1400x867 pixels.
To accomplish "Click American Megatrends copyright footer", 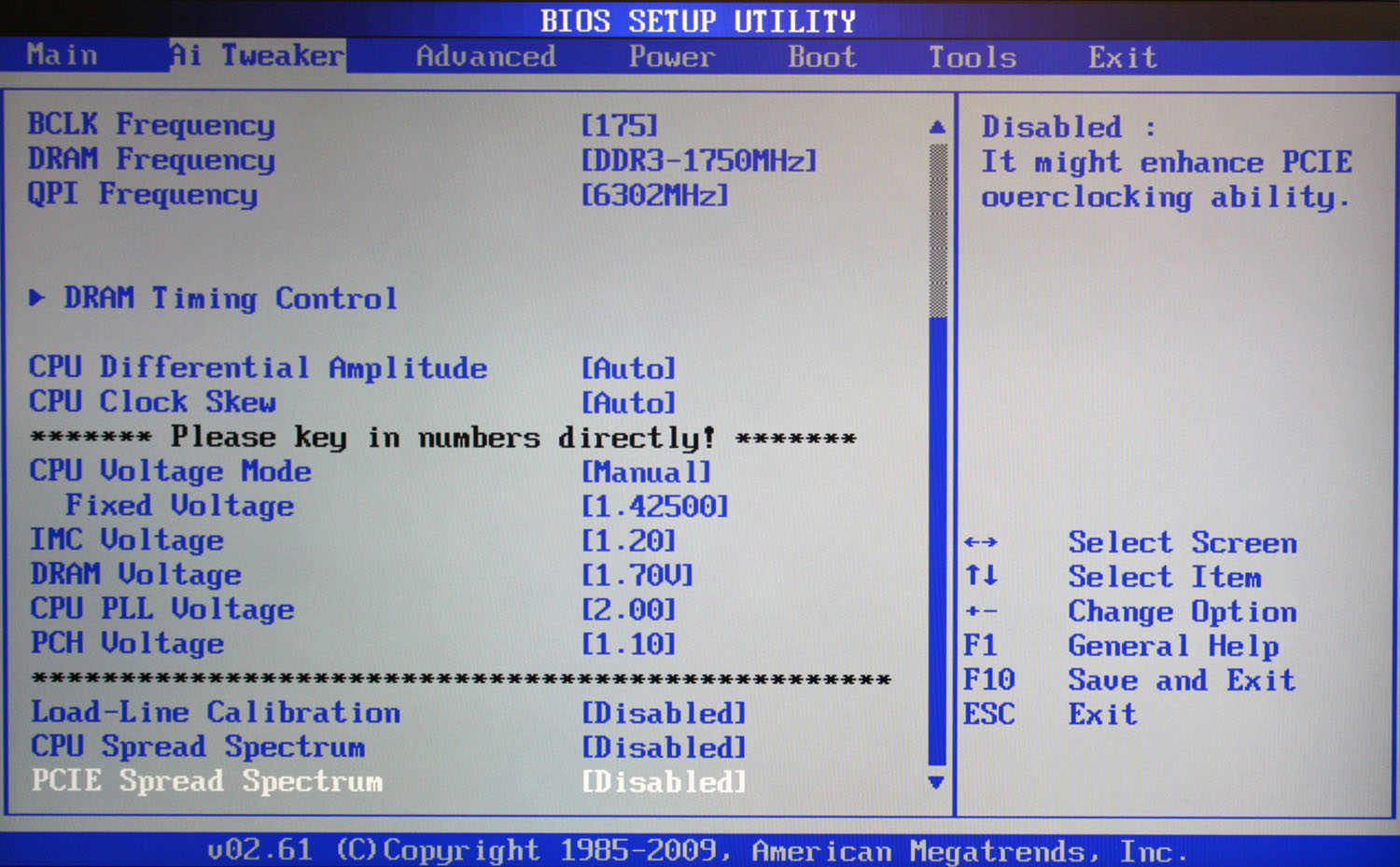I will pos(698,851).
